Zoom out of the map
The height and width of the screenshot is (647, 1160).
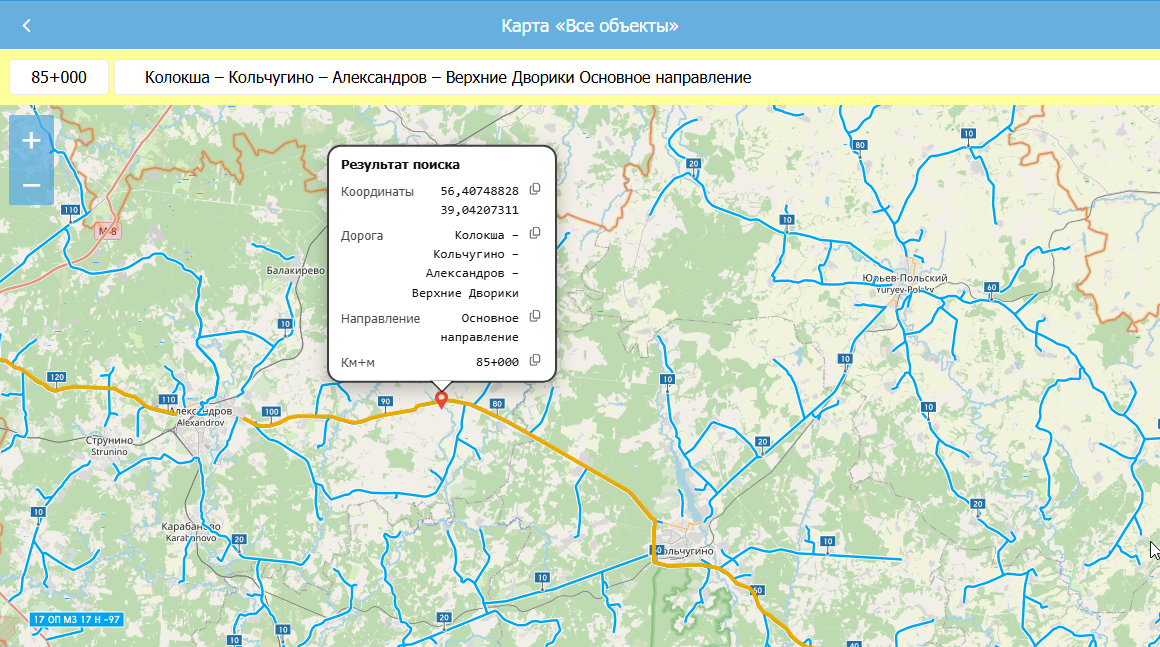[x=31, y=185]
